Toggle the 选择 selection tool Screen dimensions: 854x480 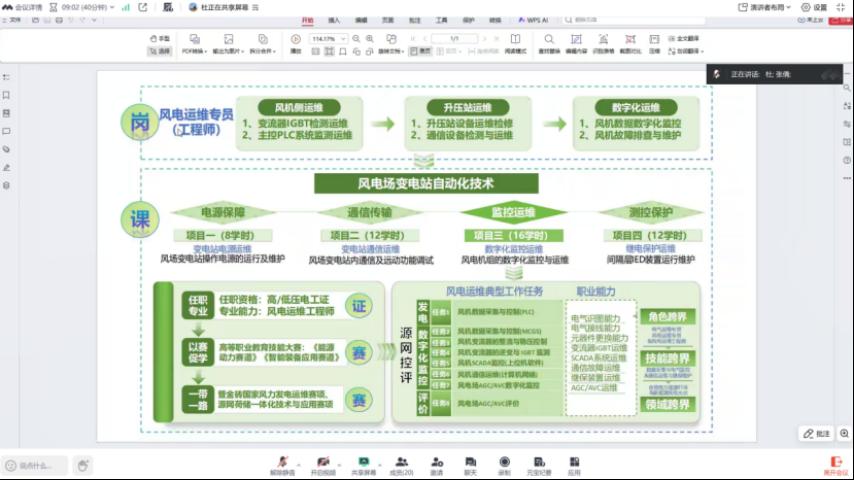(161, 50)
